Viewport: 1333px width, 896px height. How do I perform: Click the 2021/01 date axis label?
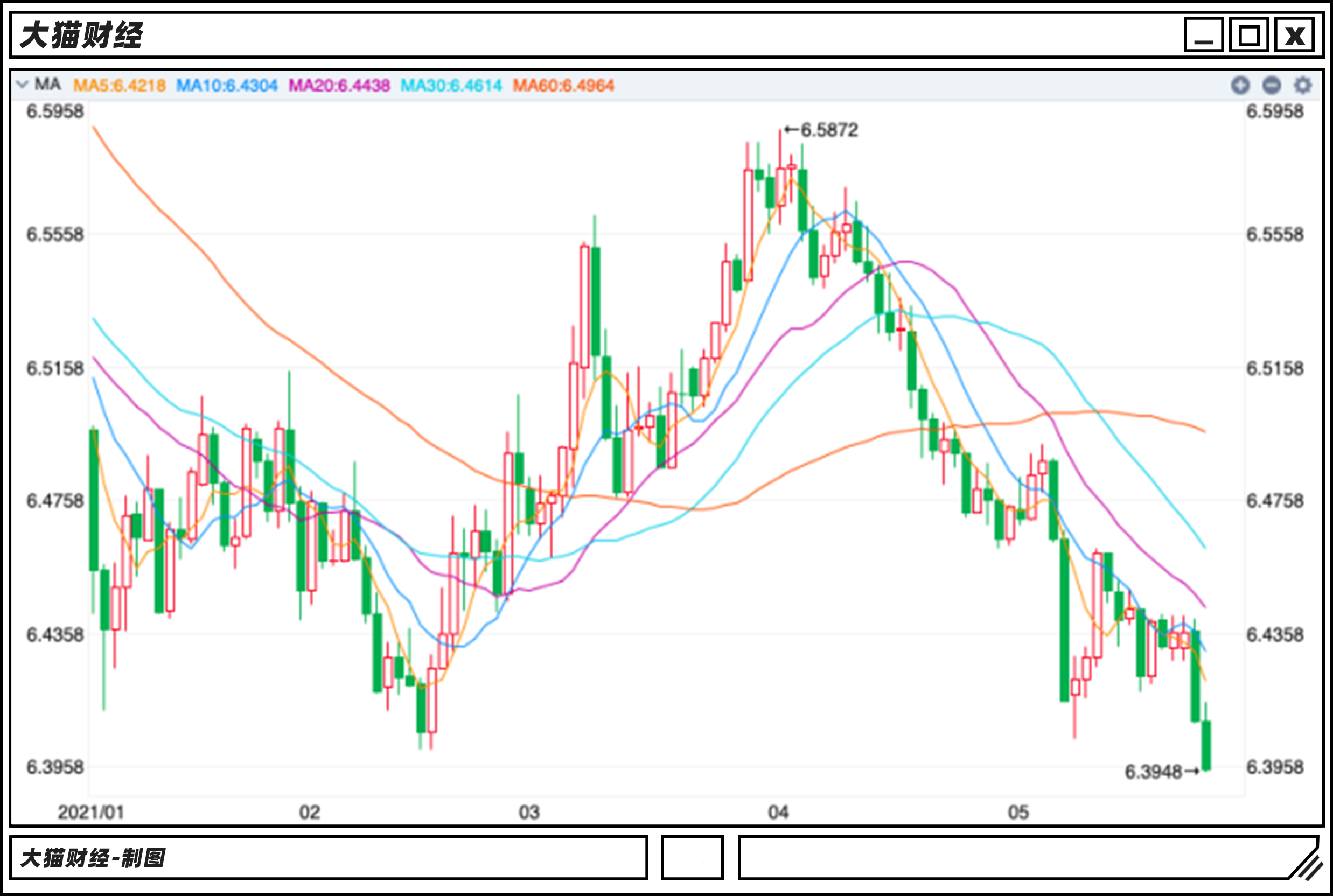coord(90,812)
